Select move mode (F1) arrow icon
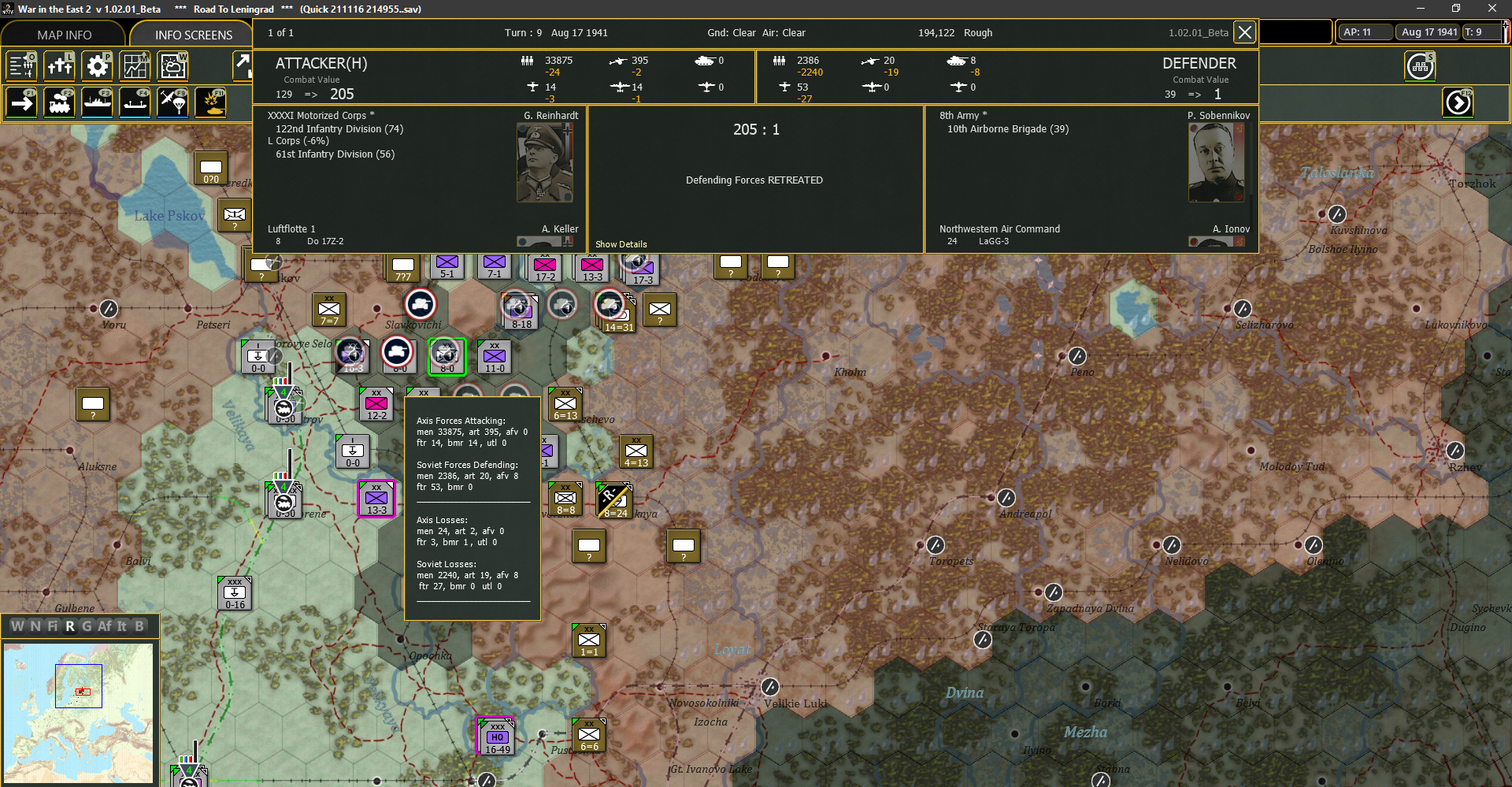 pyautogui.click(x=21, y=103)
